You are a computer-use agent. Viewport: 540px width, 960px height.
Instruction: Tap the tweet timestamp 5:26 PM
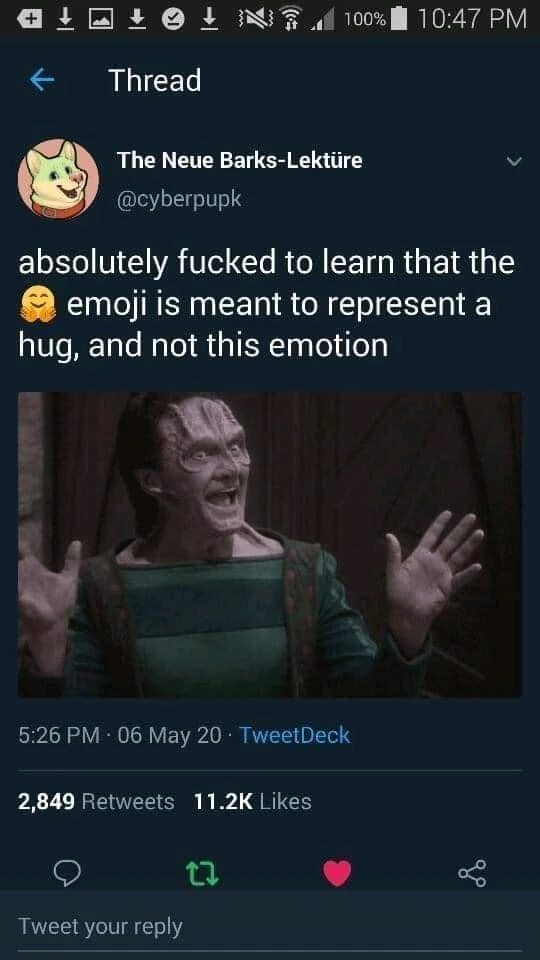(59, 735)
